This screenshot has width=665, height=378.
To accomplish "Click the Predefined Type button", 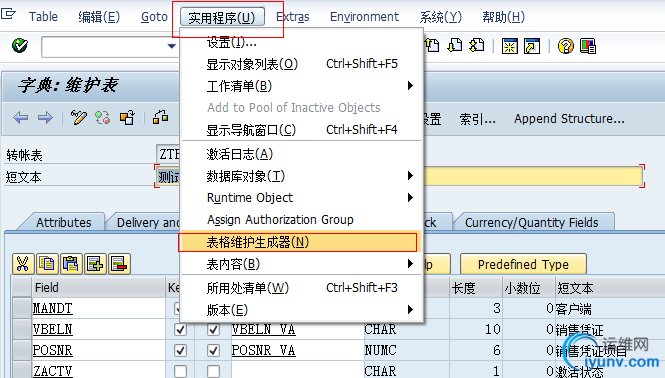I will click(523, 264).
